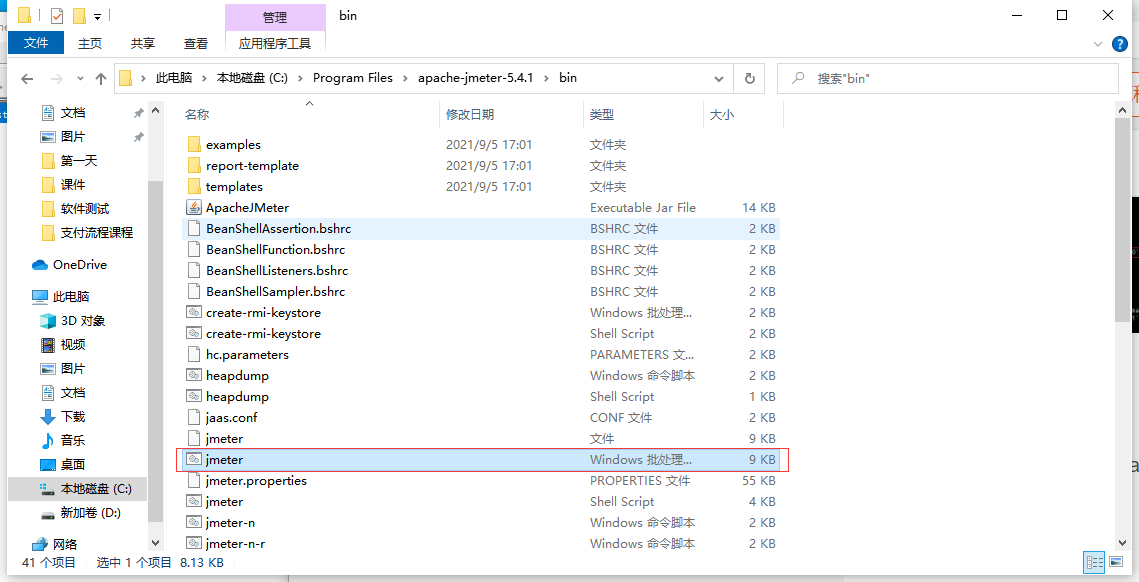Select the ApacheJMeter jar file icon
Screen dimensions: 1139x582
pos(193,207)
